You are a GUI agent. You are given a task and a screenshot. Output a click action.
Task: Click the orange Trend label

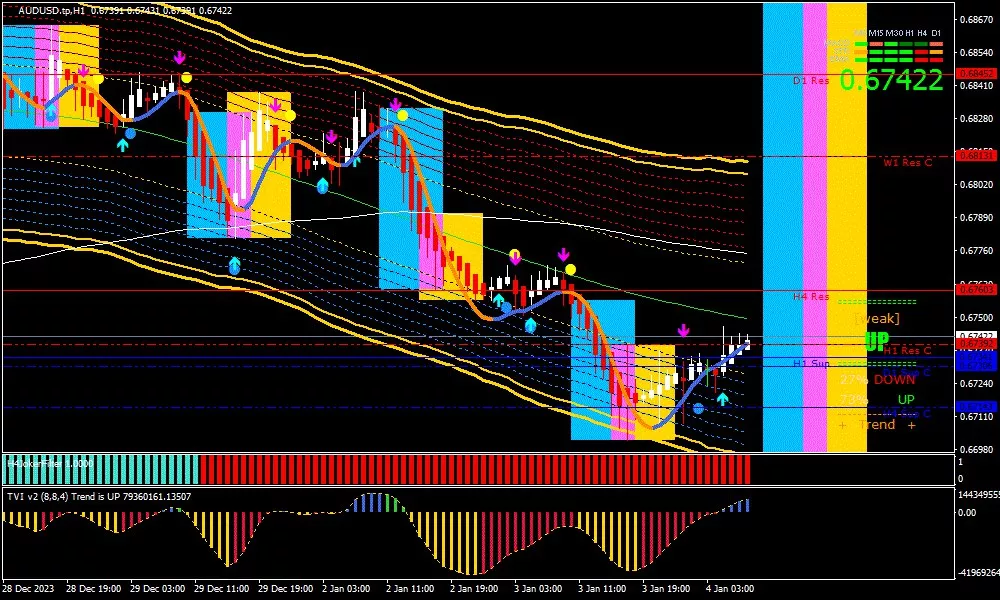pyautogui.click(x=877, y=425)
